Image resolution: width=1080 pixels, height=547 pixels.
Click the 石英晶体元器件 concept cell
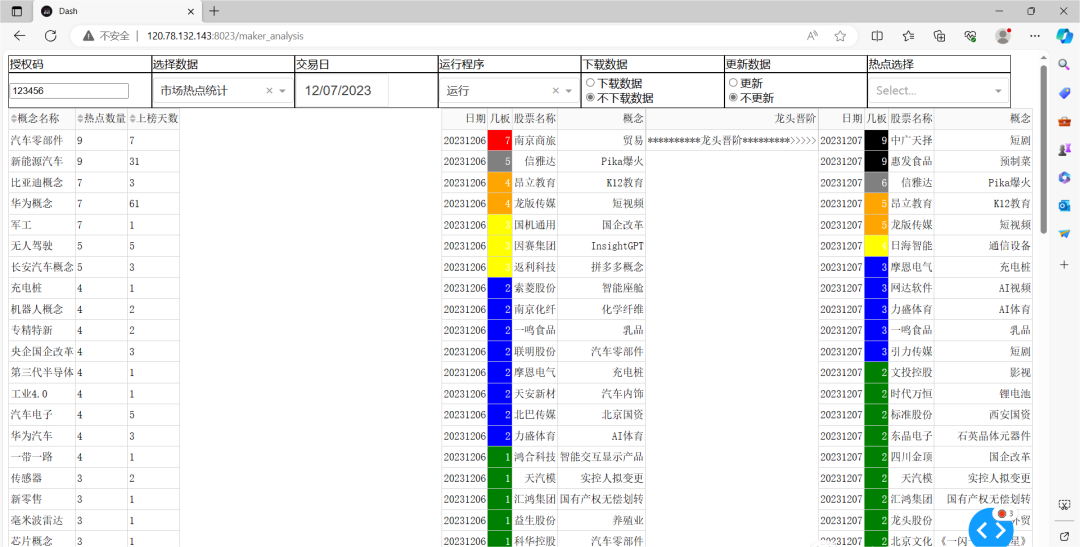click(994, 435)
